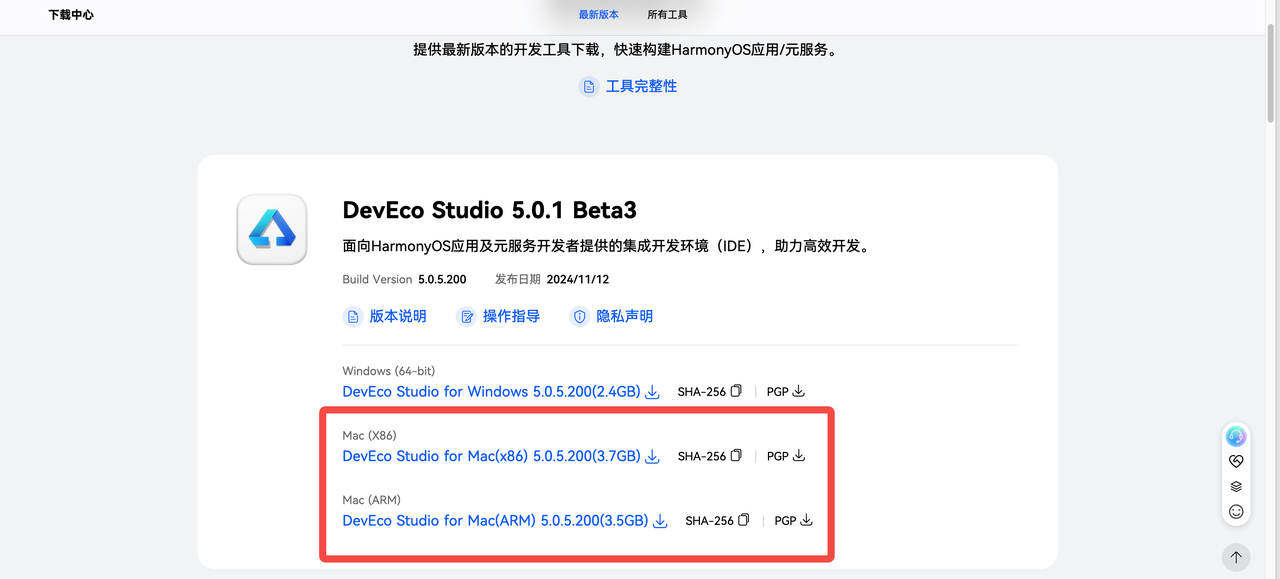Switch to the 所有工具 tab
This screenshot has height=579, width=1280.
coord(667,15)
